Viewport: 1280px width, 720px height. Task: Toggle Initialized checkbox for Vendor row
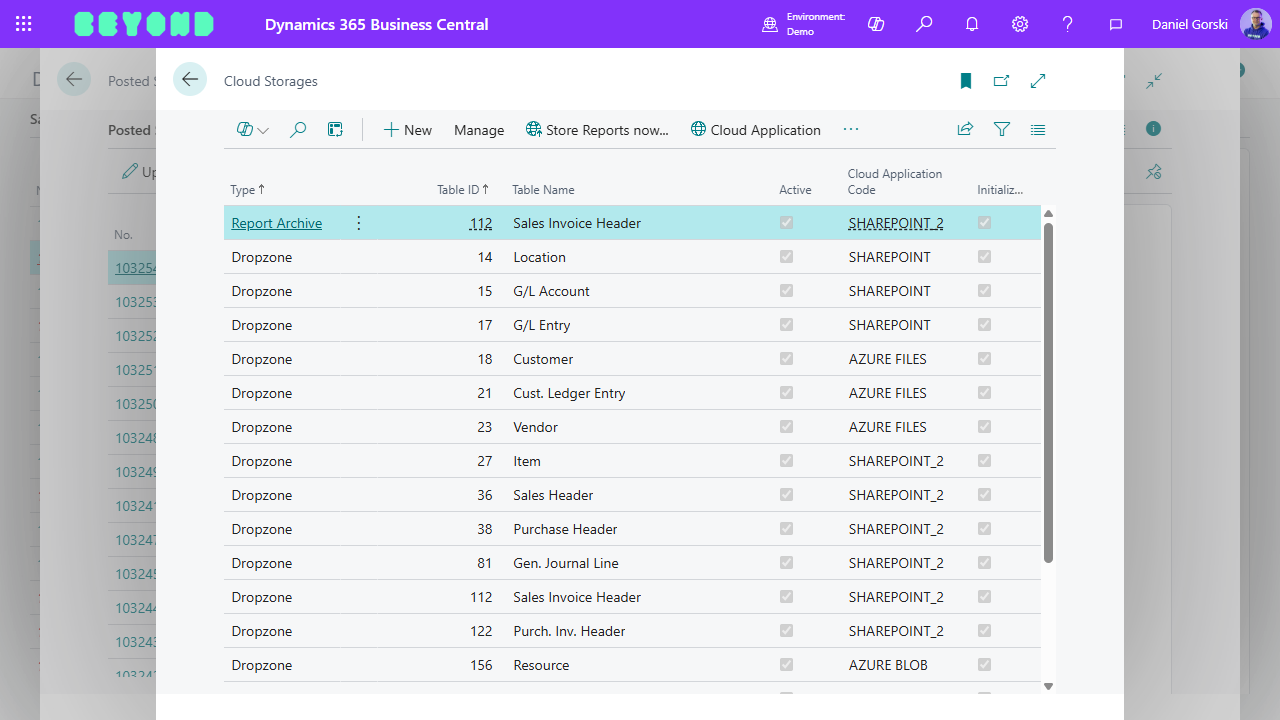point(984,427)
